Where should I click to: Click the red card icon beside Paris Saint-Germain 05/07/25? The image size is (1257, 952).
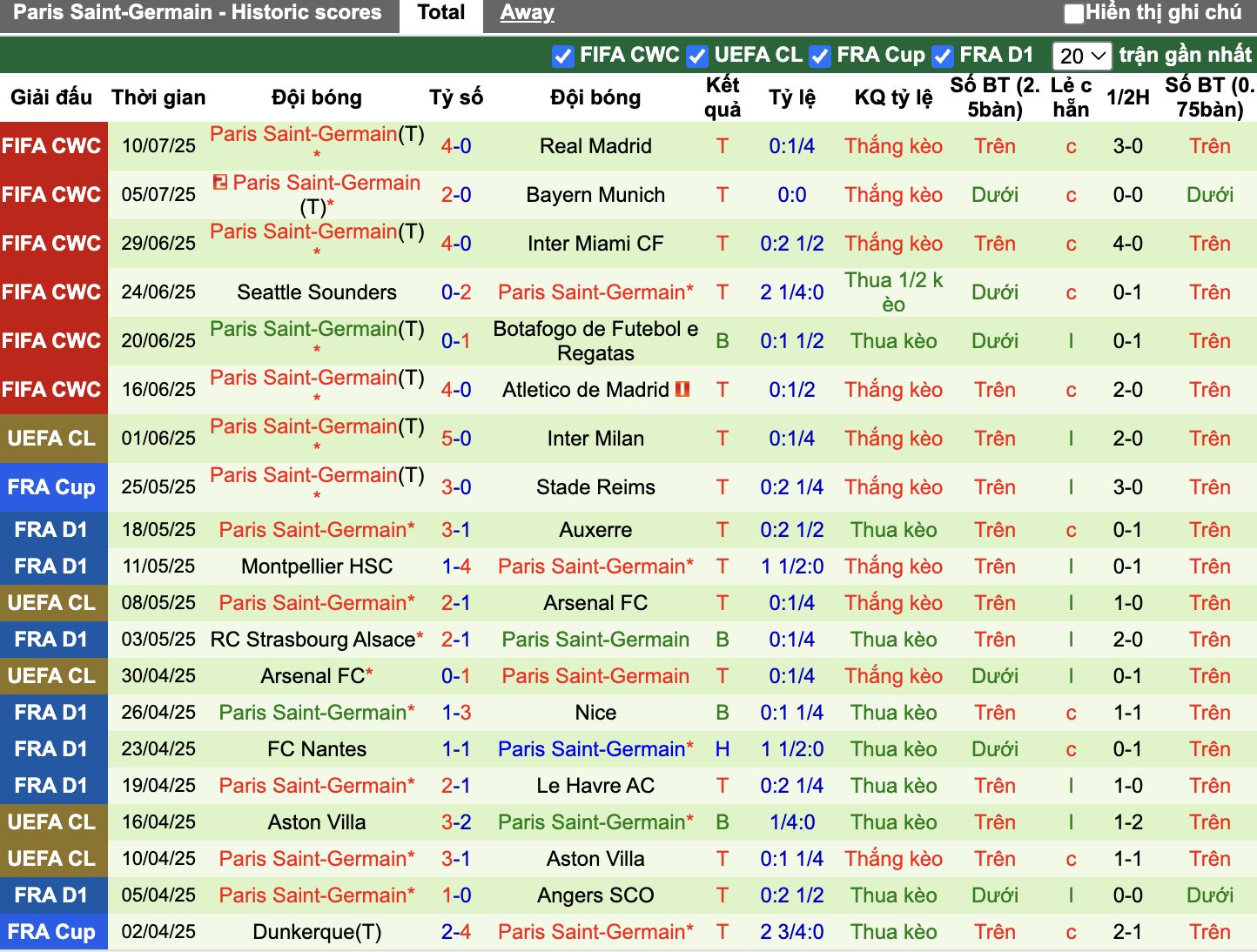click(x=220, y=182)
